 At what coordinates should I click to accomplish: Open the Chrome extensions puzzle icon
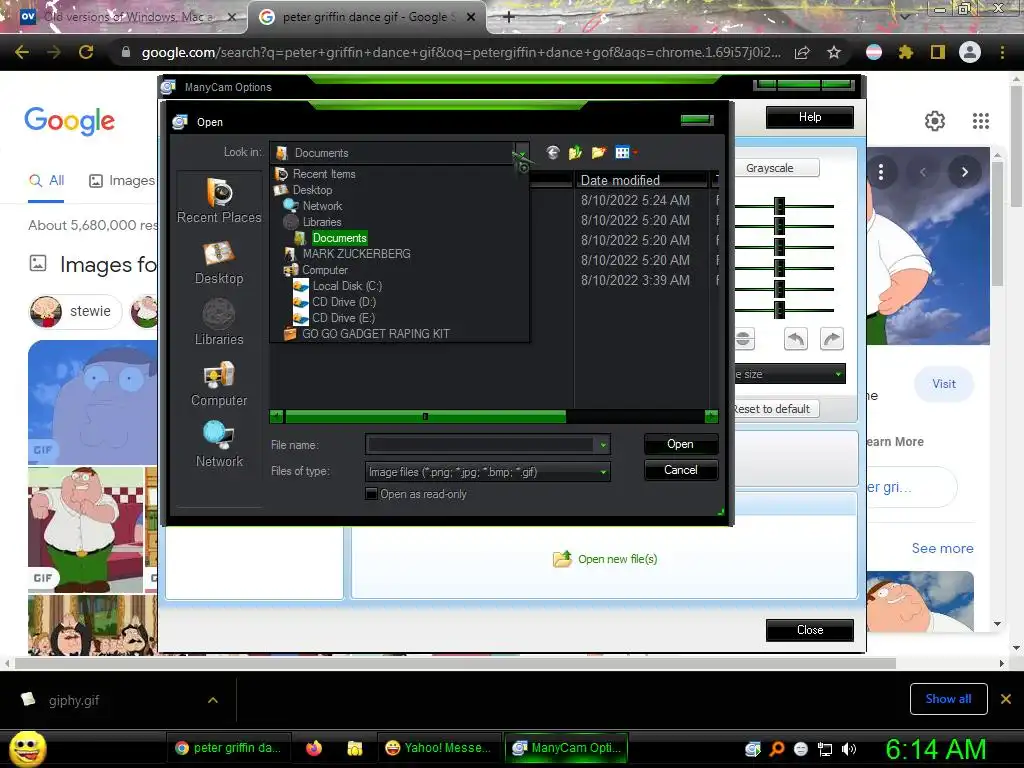pos(905,52)
